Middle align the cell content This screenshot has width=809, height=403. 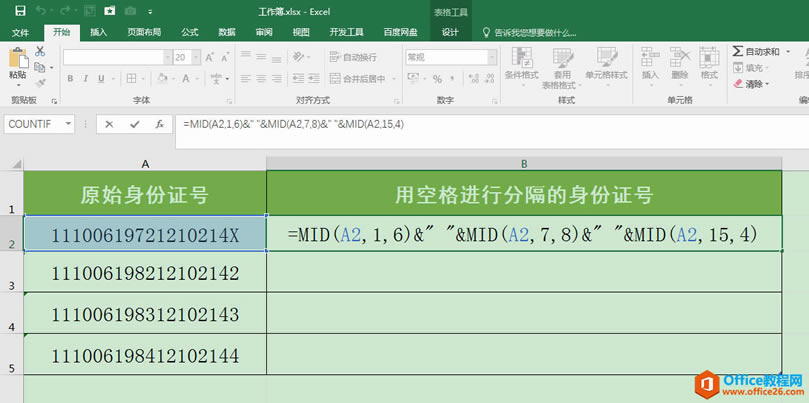pos(261,57)
